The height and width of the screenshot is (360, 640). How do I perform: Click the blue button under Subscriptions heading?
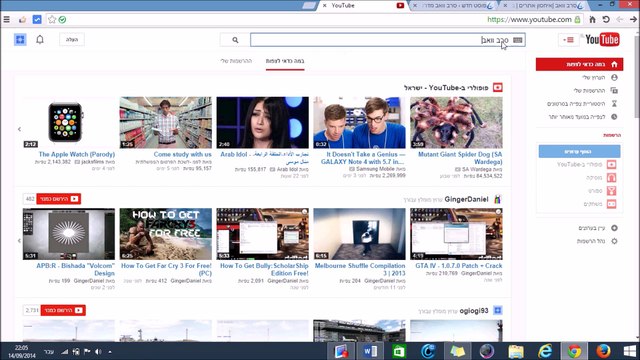[x=579, y=151]
